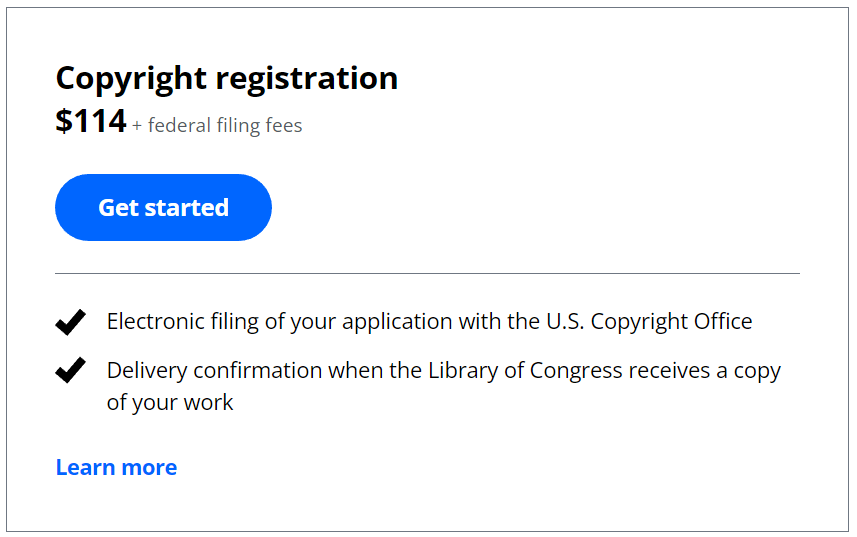
Task: Click the checkmark beside Electronic filing
Action: click(x=71, y=322)
